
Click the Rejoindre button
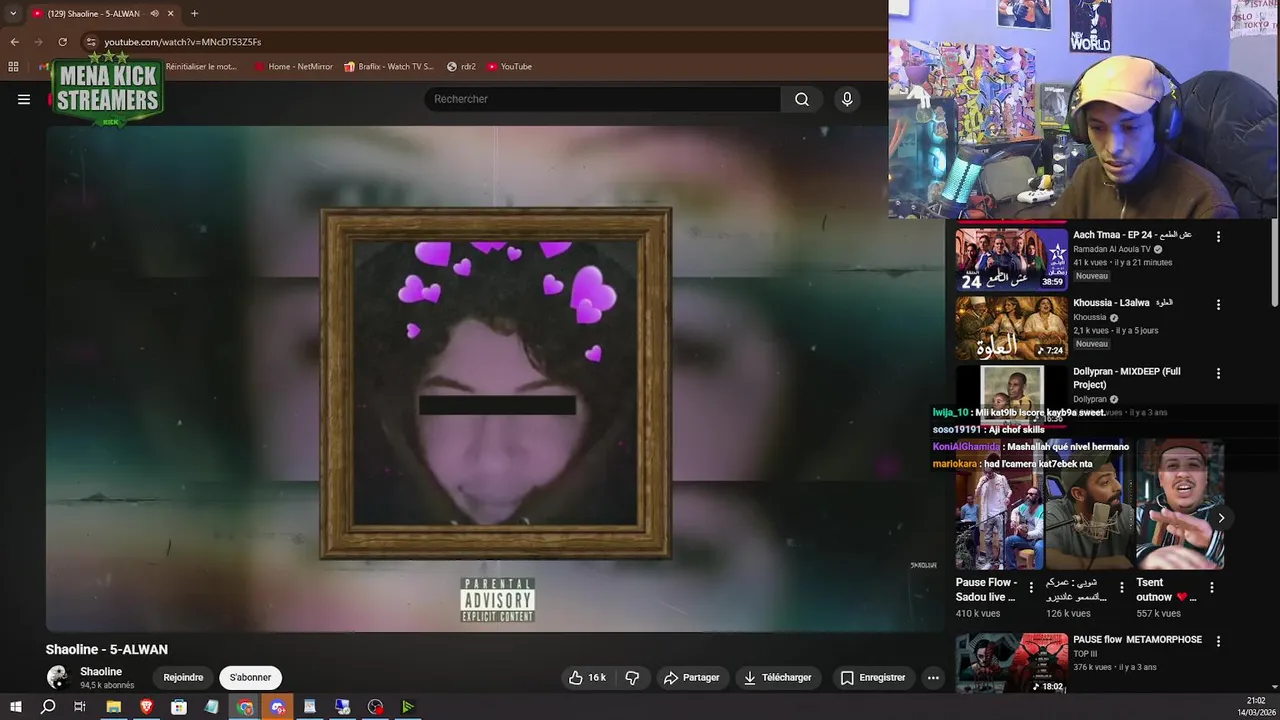[183, 677]
